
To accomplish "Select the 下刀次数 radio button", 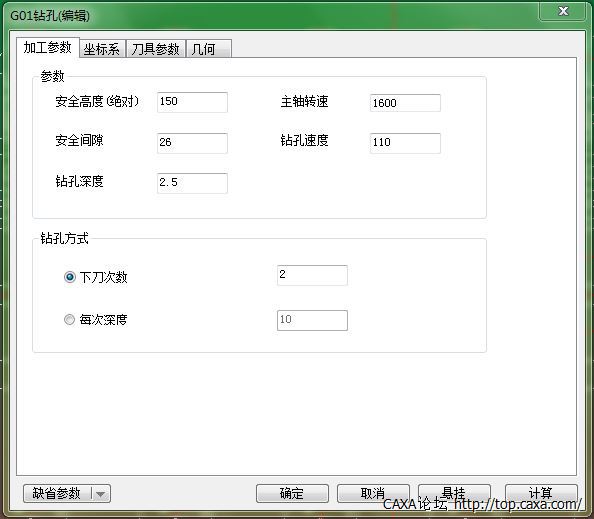I will point(70,277).
